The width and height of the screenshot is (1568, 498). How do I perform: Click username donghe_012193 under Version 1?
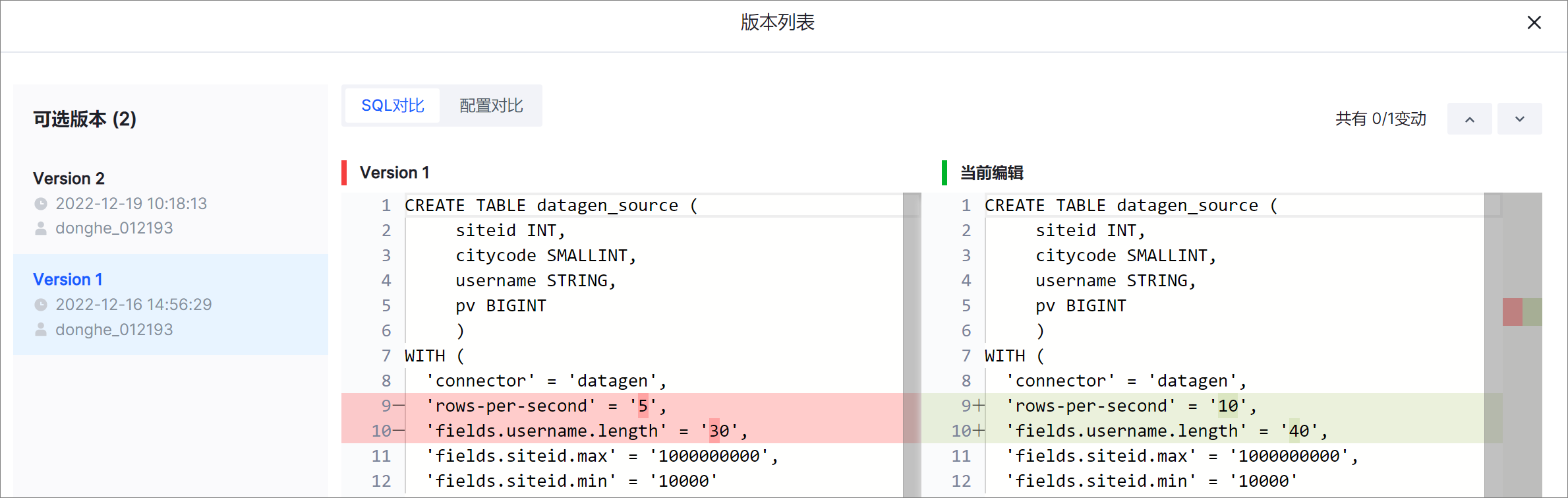[114, 329]
